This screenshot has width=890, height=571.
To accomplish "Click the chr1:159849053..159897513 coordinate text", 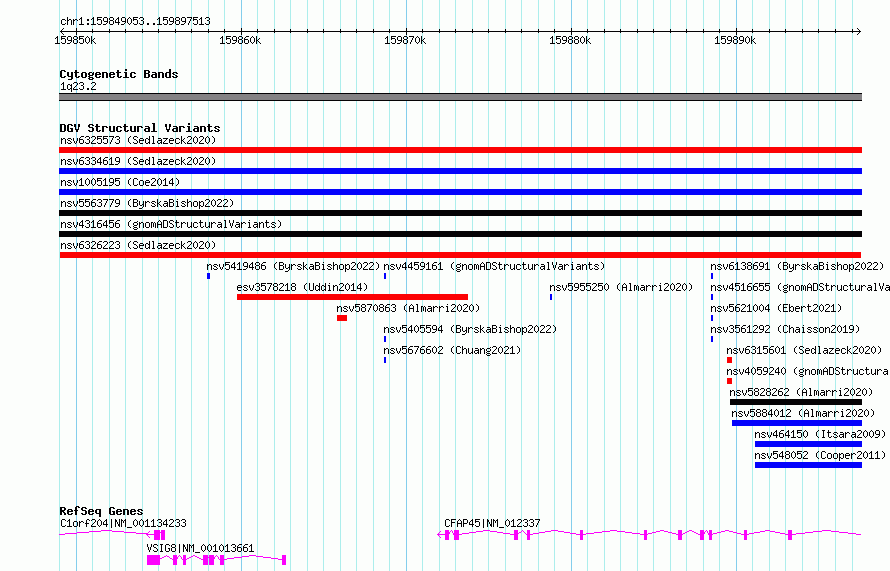I will tap(135, 21).
